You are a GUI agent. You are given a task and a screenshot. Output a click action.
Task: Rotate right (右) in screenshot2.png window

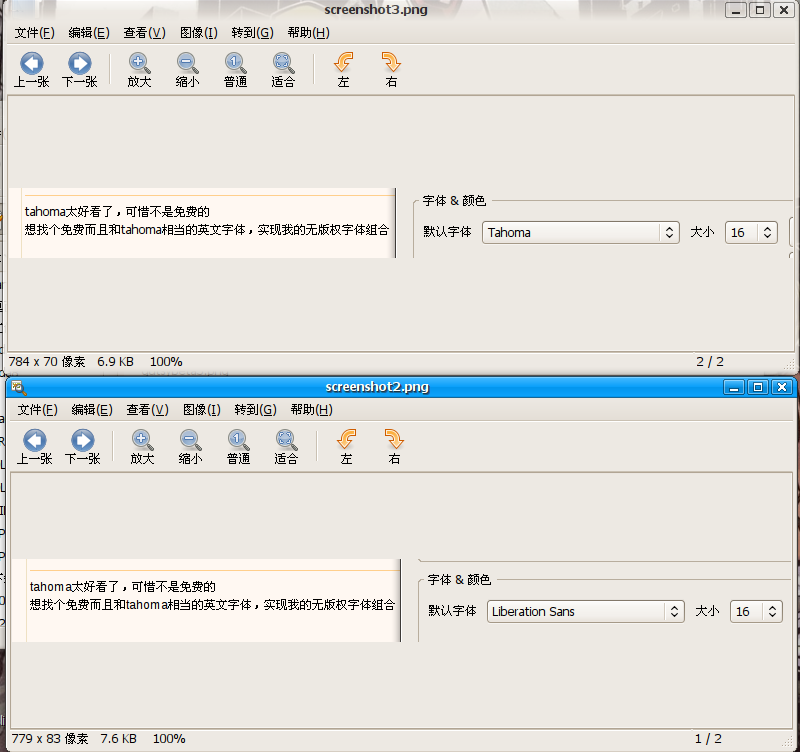coord(394,447)
